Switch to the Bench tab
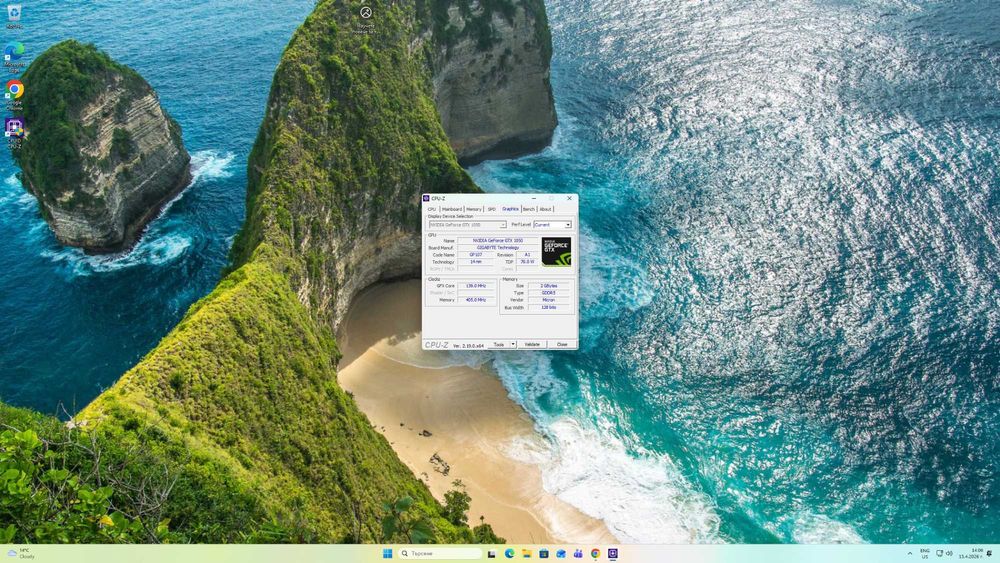This screenshot has width=1000, height=563. point(529,209)
